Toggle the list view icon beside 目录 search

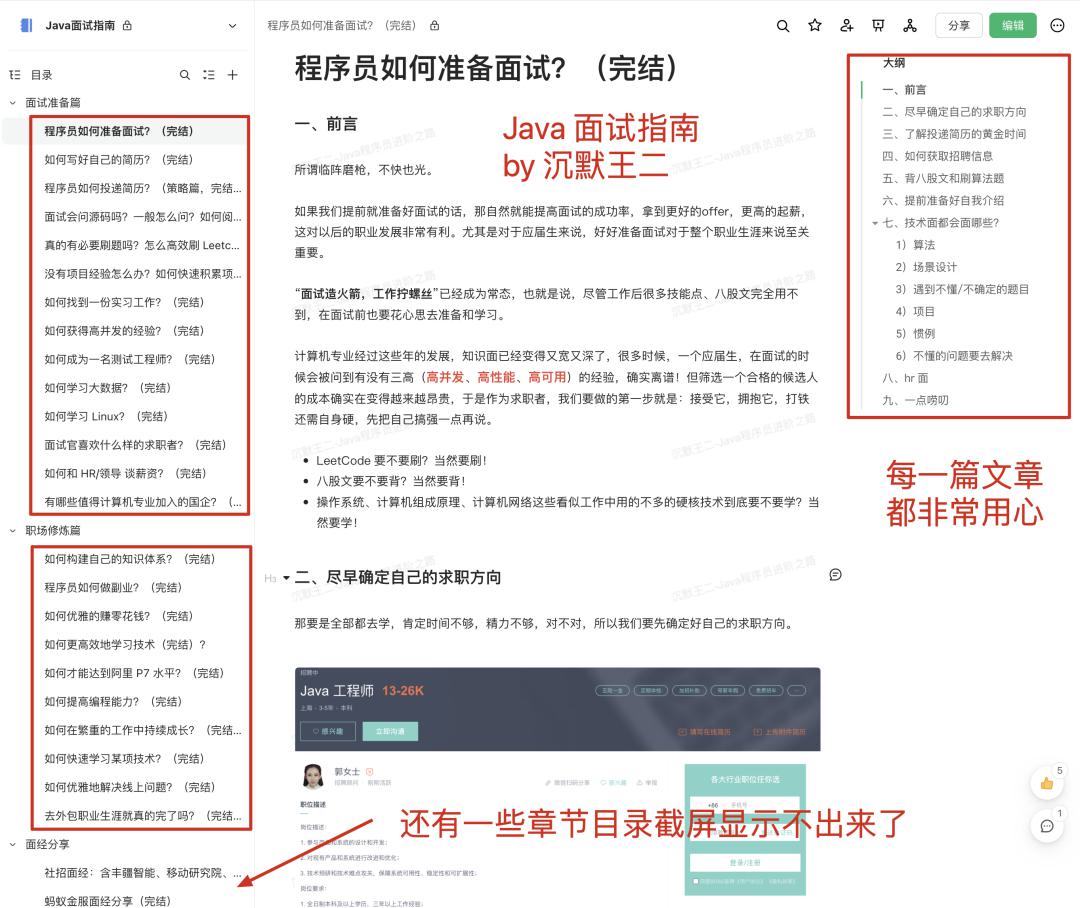pyautogui.click(x=209, y=75)
